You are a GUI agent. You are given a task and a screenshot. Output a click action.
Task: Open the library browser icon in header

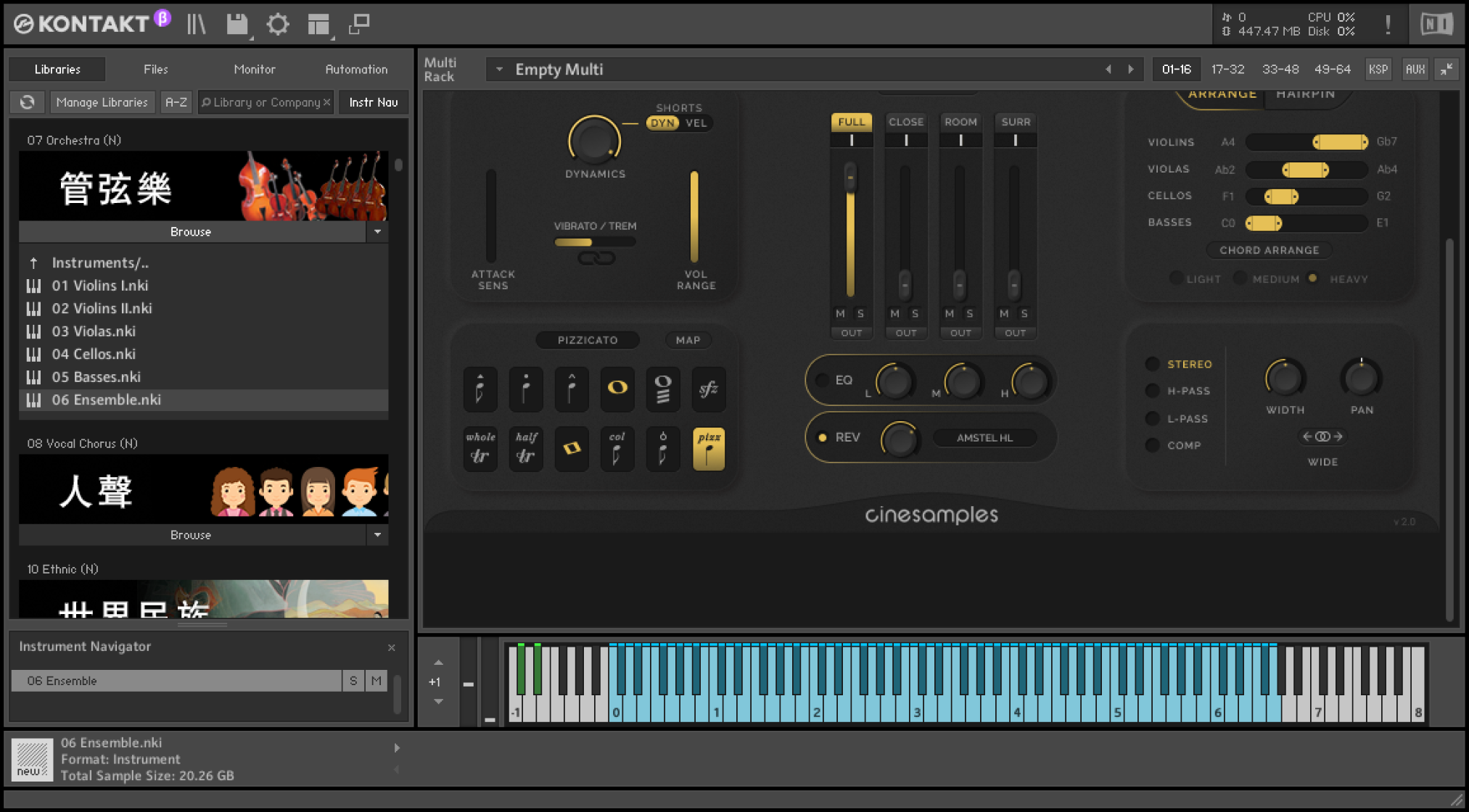pyautogui.click(x=196, y=24)
